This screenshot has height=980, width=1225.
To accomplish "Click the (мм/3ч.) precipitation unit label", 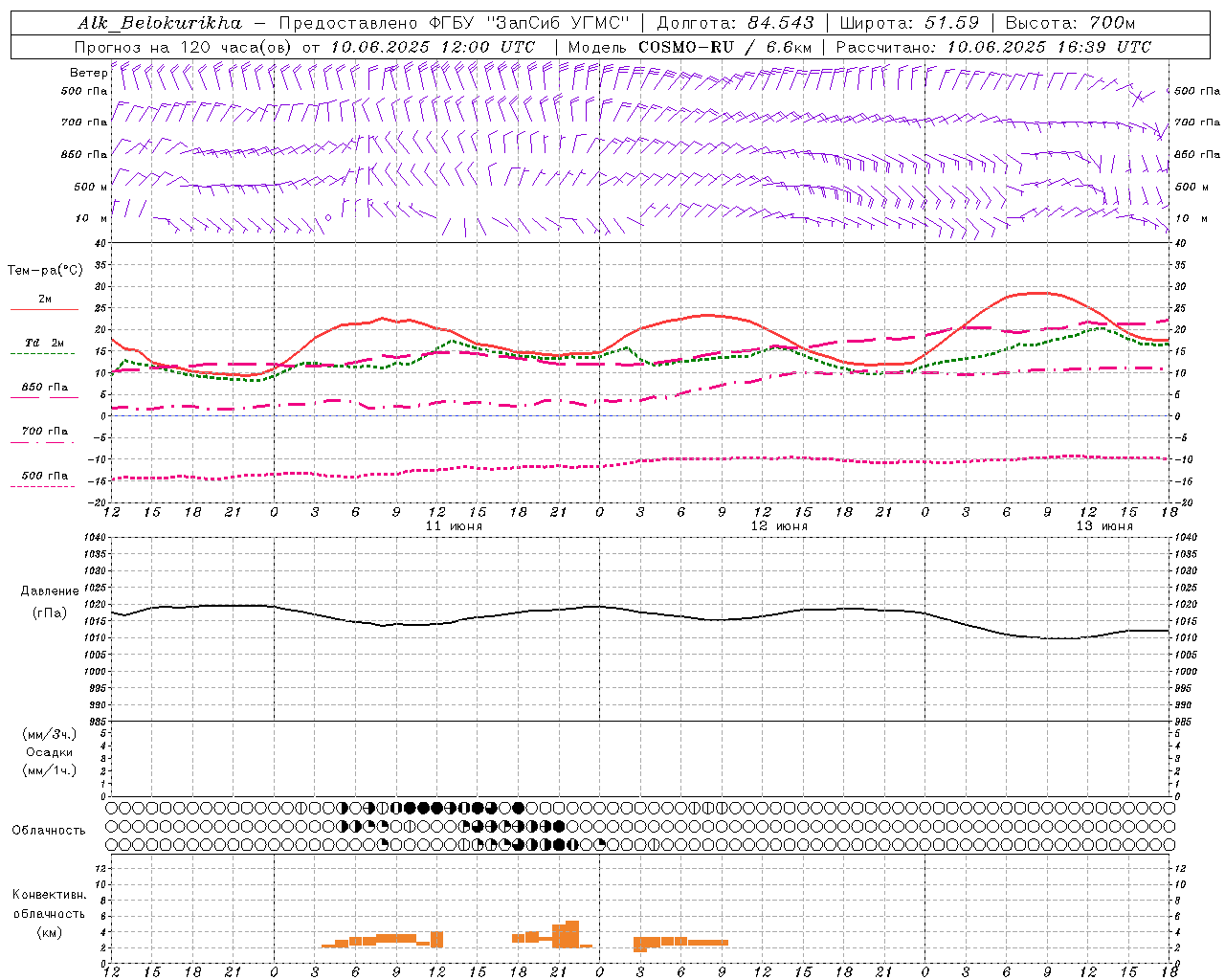I will [50, 734].
